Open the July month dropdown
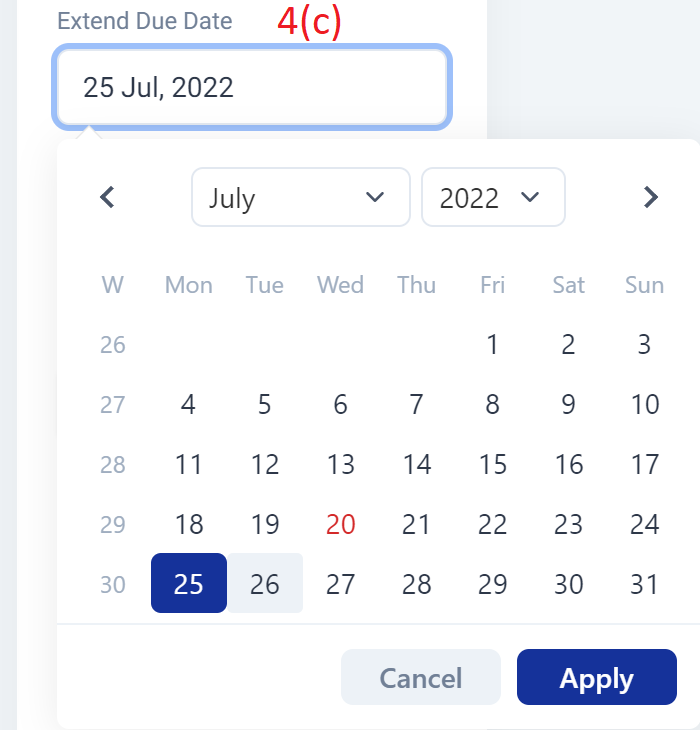The height and width of the screenshot is (730, 700). click(301, 197)
